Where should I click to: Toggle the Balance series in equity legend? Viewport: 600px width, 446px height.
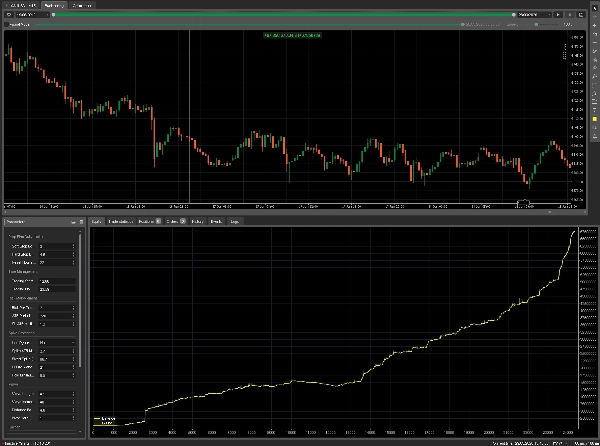click(x=104, y=419)
